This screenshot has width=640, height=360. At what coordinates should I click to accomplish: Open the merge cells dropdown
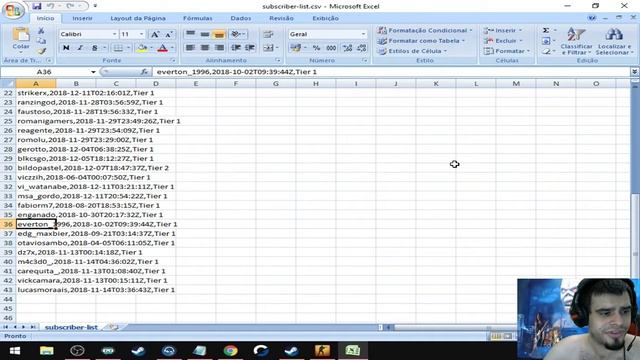[277, 48]
